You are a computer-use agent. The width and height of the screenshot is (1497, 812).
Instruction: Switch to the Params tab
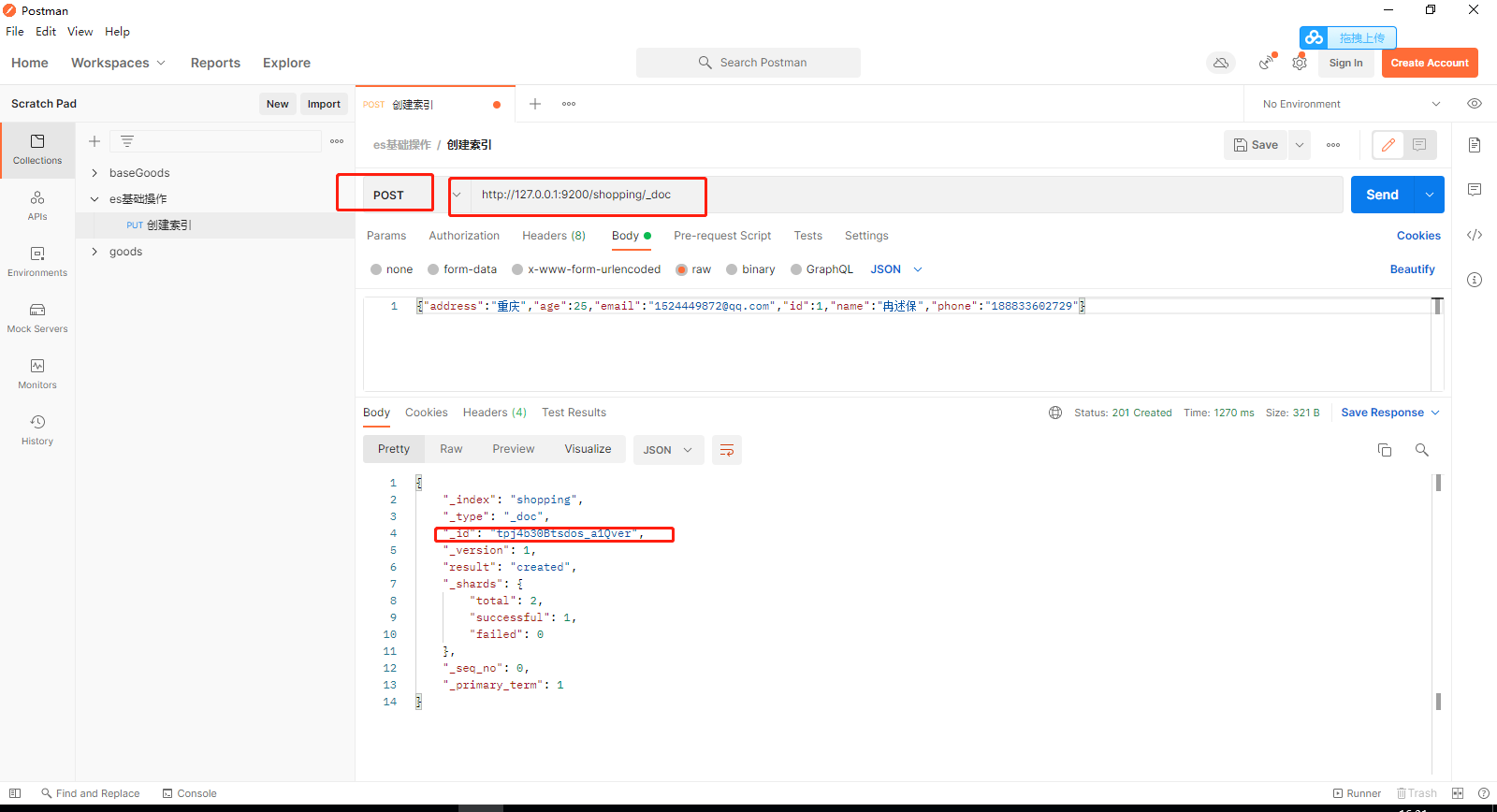(386, 236)
